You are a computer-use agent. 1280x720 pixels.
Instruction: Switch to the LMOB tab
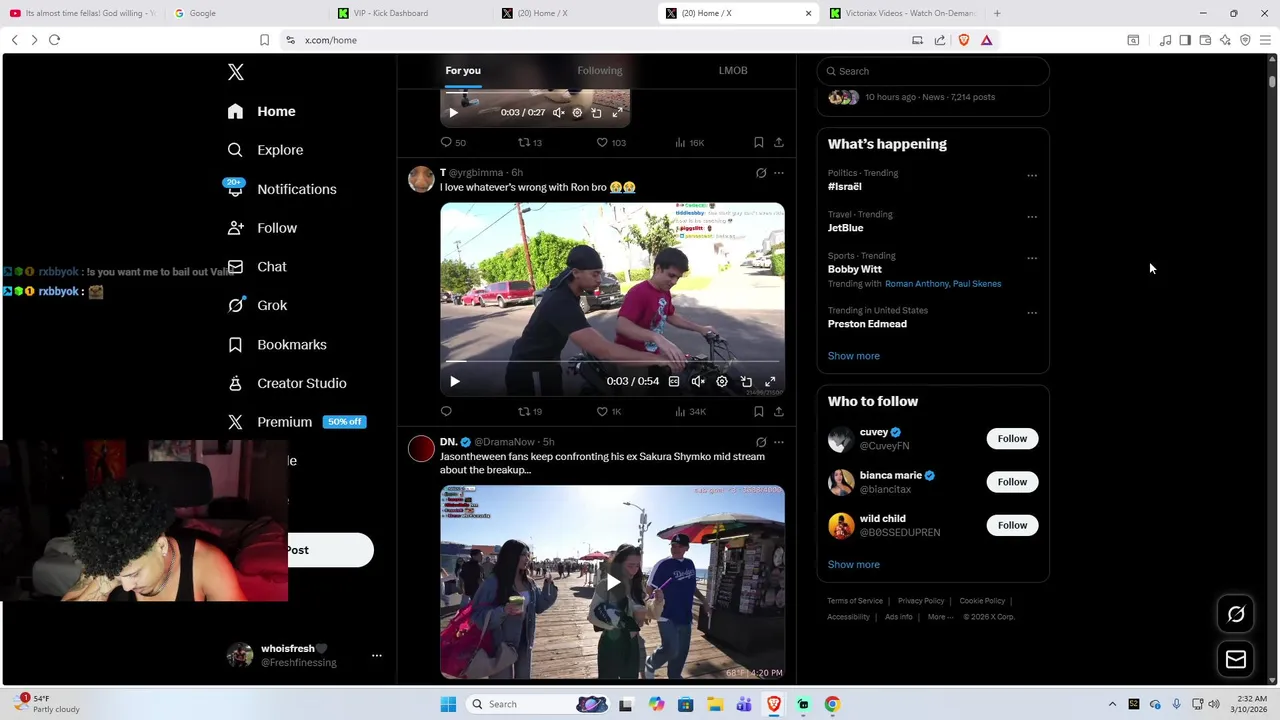(x=733, y=70)
